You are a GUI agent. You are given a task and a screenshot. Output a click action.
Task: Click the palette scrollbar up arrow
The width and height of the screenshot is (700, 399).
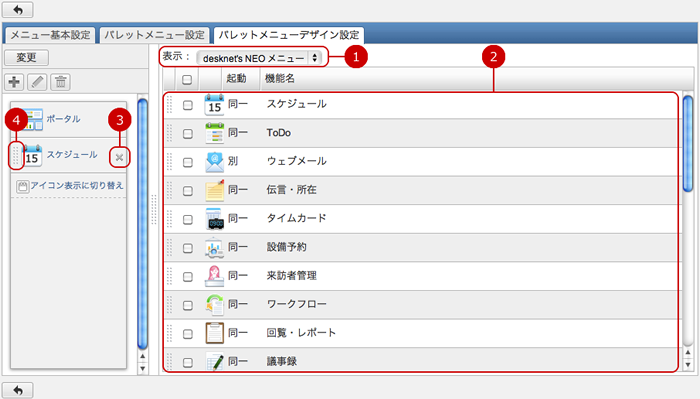pos(142,356)
